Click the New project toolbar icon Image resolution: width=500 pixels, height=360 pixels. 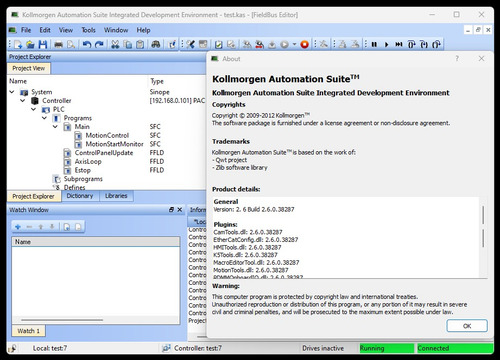(x=18, y=44)
